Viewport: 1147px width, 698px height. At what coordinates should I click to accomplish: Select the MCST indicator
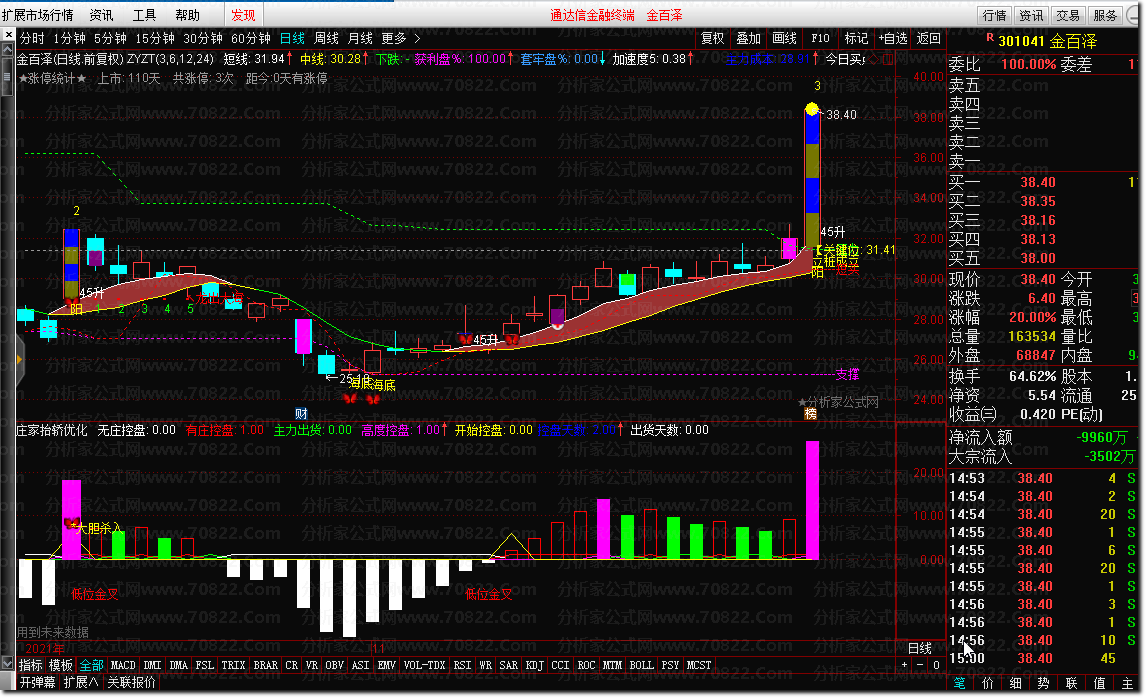[x=699, y=665]
